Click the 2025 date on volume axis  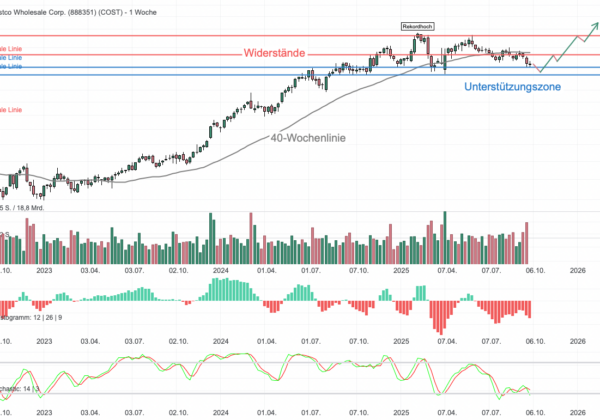pos(402,269)
